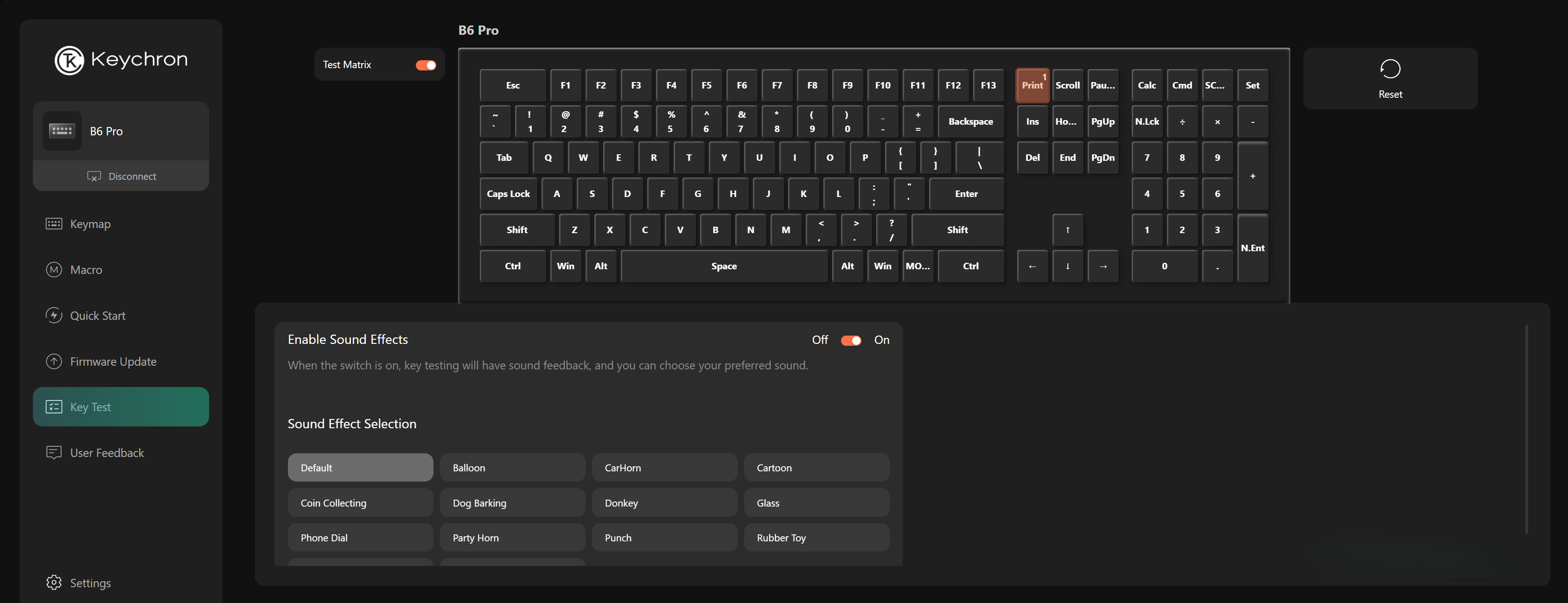Click the 'On' label beside sound toggle
This screenshot has height=603, width=1568.
(881, 340)
